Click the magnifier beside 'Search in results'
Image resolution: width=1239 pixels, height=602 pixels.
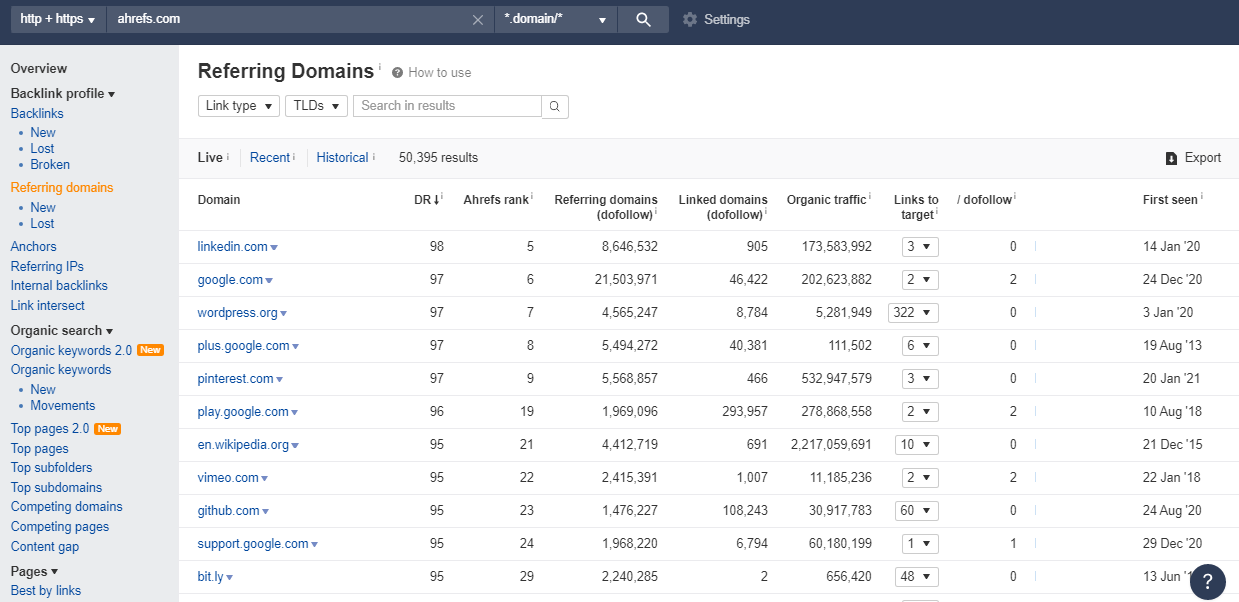pos(555,106)
